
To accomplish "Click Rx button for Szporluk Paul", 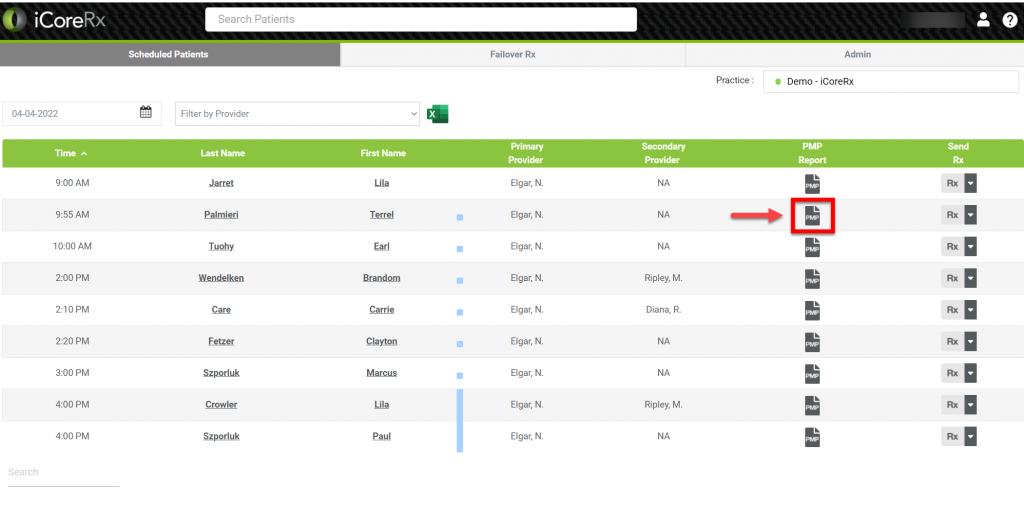I will tap(952, 436).
